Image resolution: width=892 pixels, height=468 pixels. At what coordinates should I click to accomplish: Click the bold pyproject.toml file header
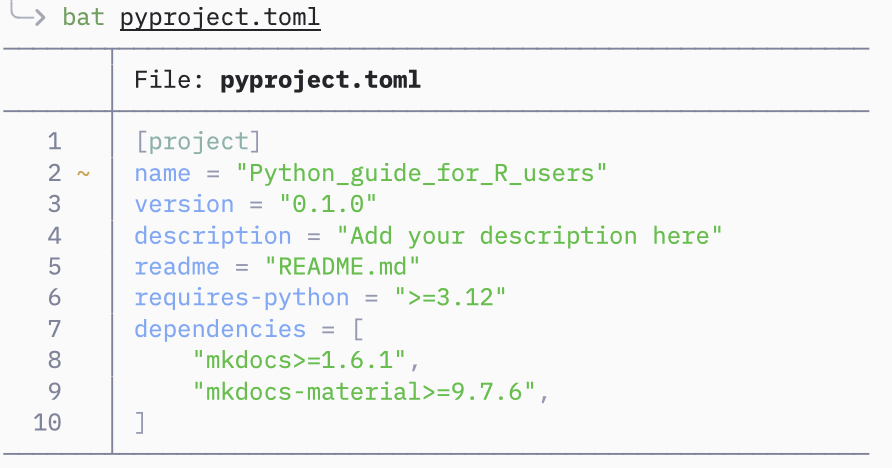pos(320,80)
